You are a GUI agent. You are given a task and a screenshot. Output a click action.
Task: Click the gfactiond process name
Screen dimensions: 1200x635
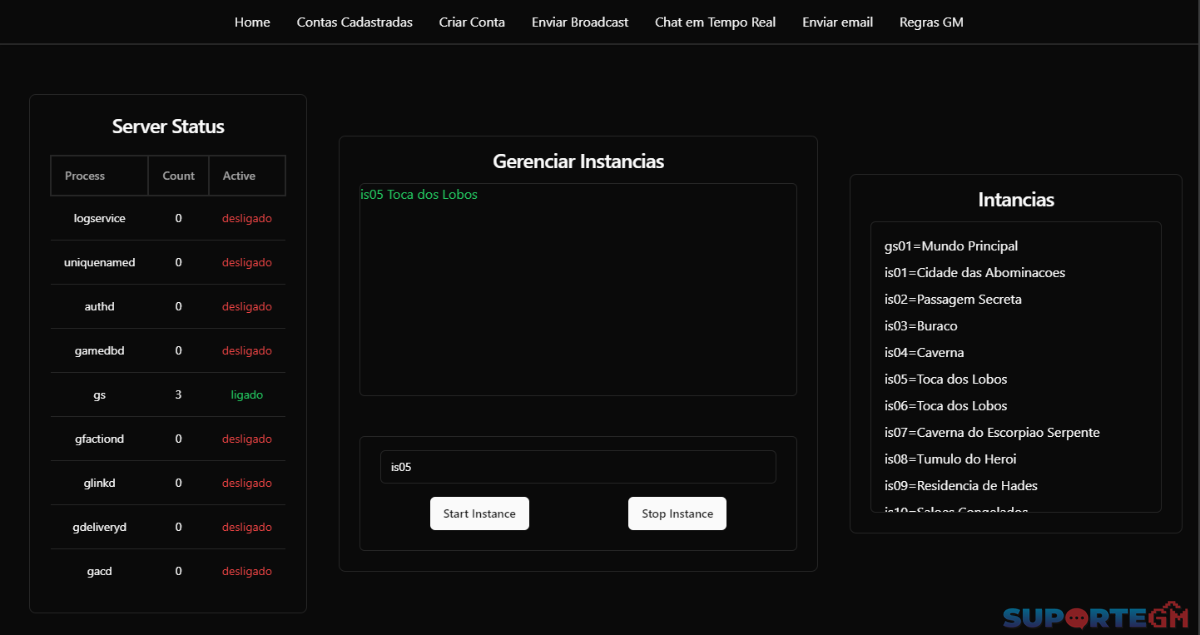point(100,439)
